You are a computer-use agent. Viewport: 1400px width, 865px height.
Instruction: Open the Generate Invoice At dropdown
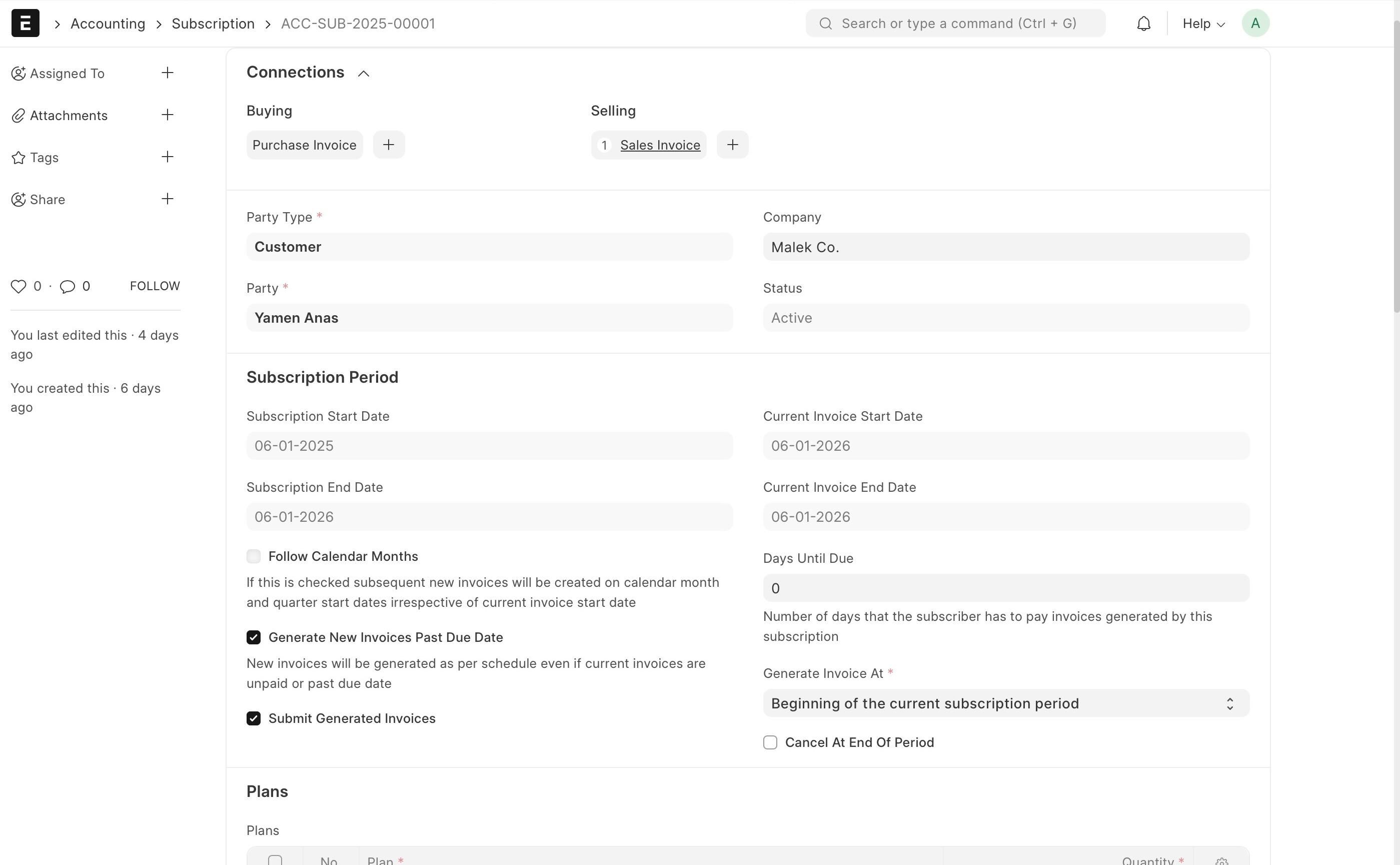pos(1006,703)
